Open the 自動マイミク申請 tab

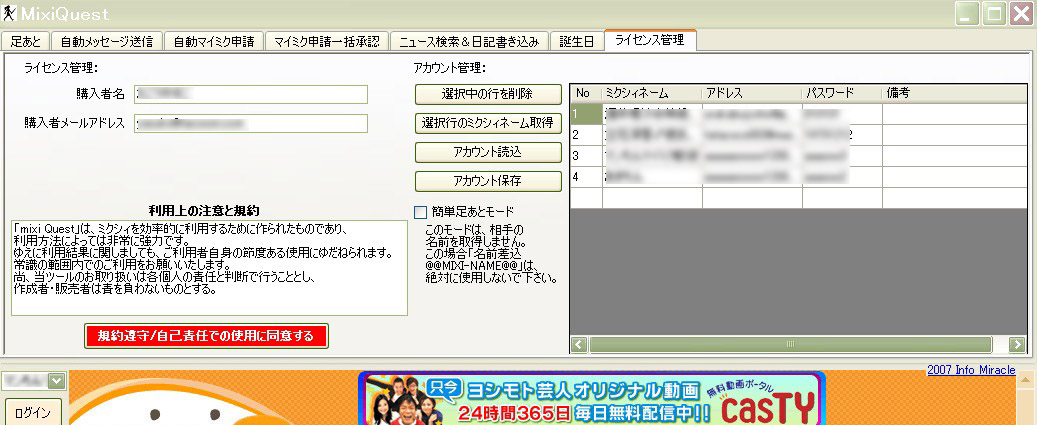tap(213, 41)
